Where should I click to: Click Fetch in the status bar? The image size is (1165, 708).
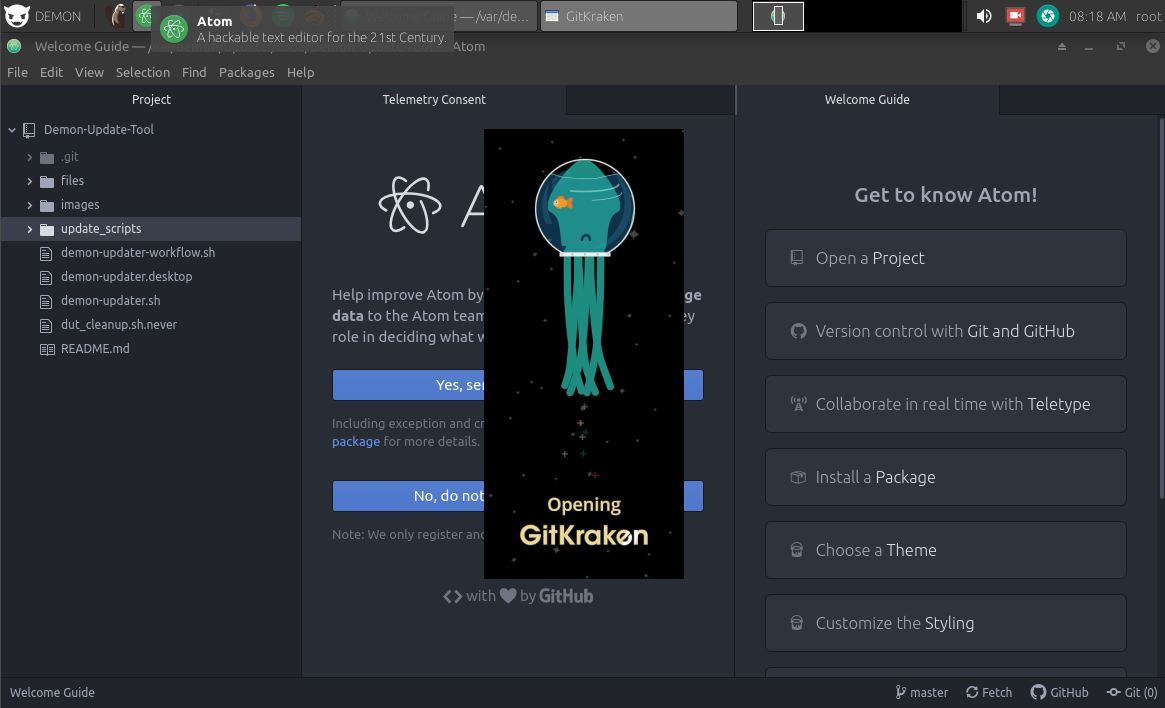click(x=989, y=692)
